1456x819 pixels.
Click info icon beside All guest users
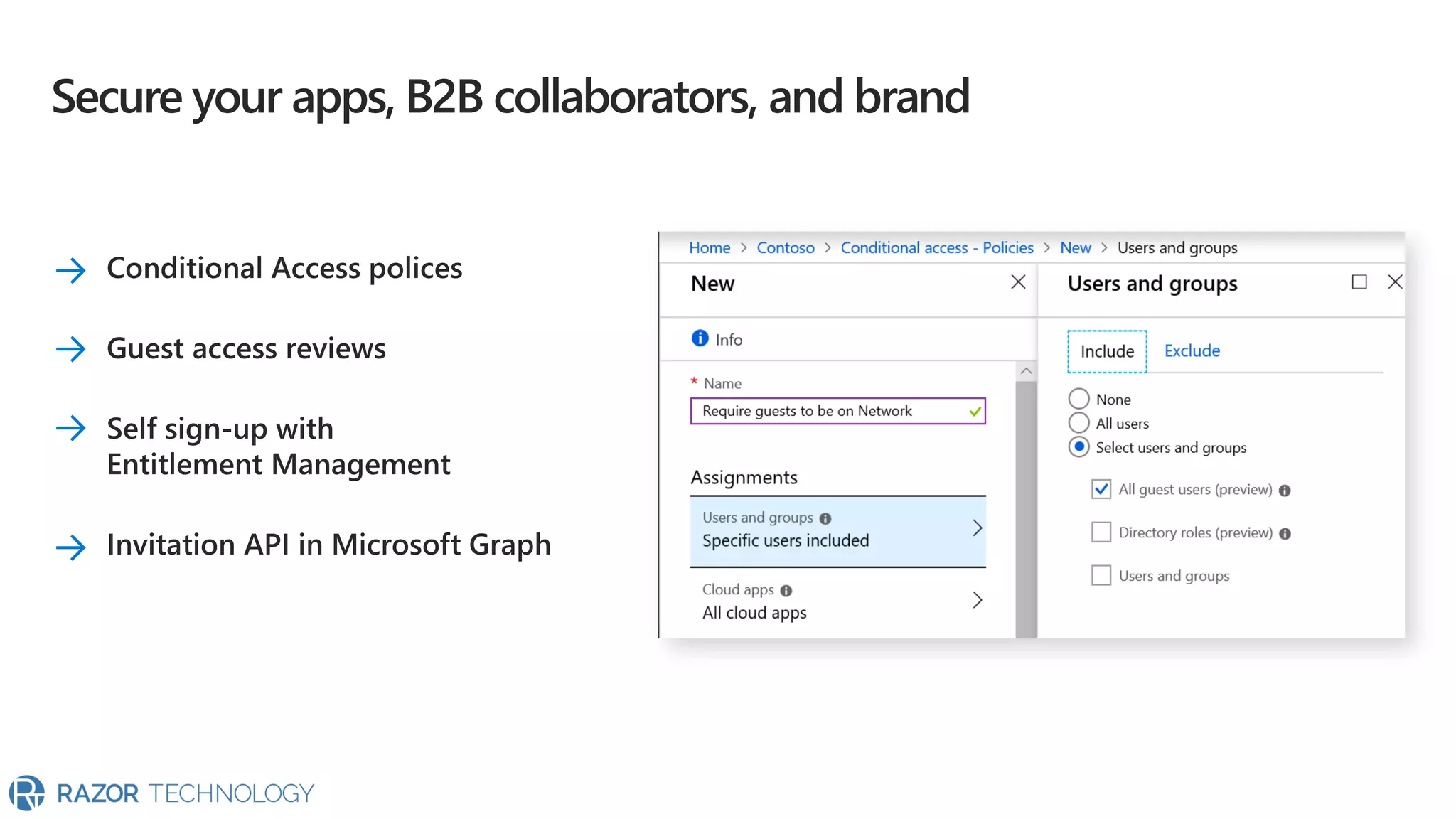pyautogui.click(x=1284, y=491)
